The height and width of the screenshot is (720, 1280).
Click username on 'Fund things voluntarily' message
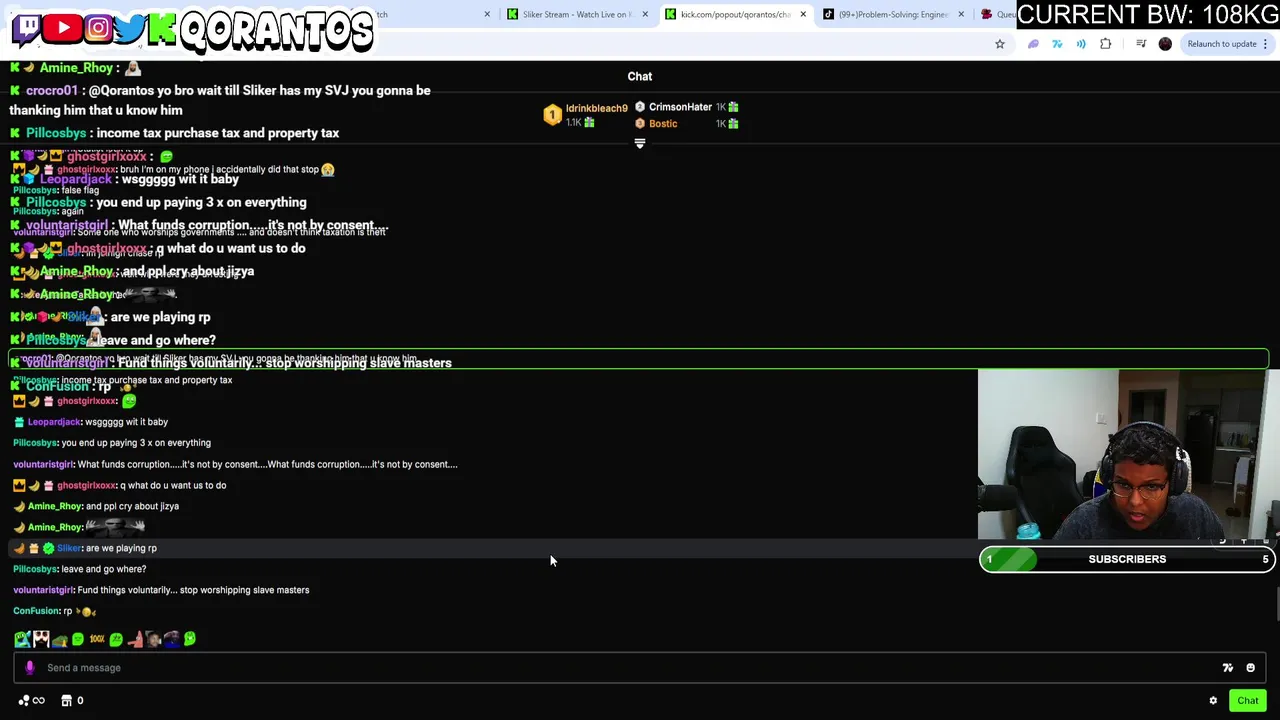43,590
